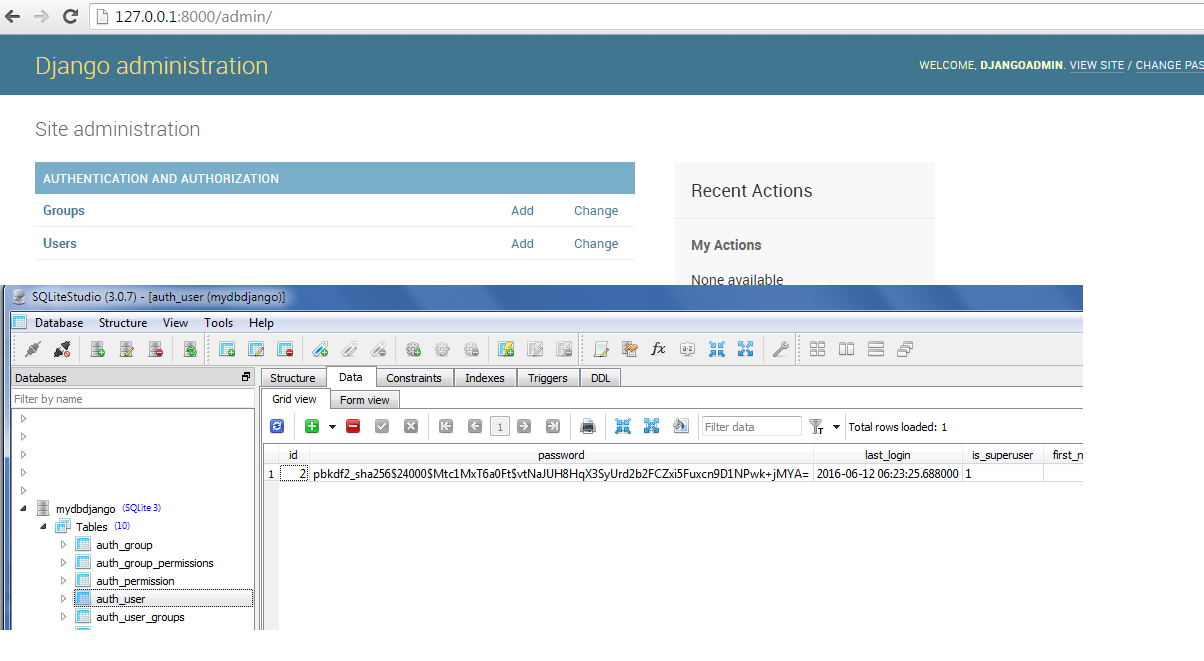Create an index icon

coord(320,349)
